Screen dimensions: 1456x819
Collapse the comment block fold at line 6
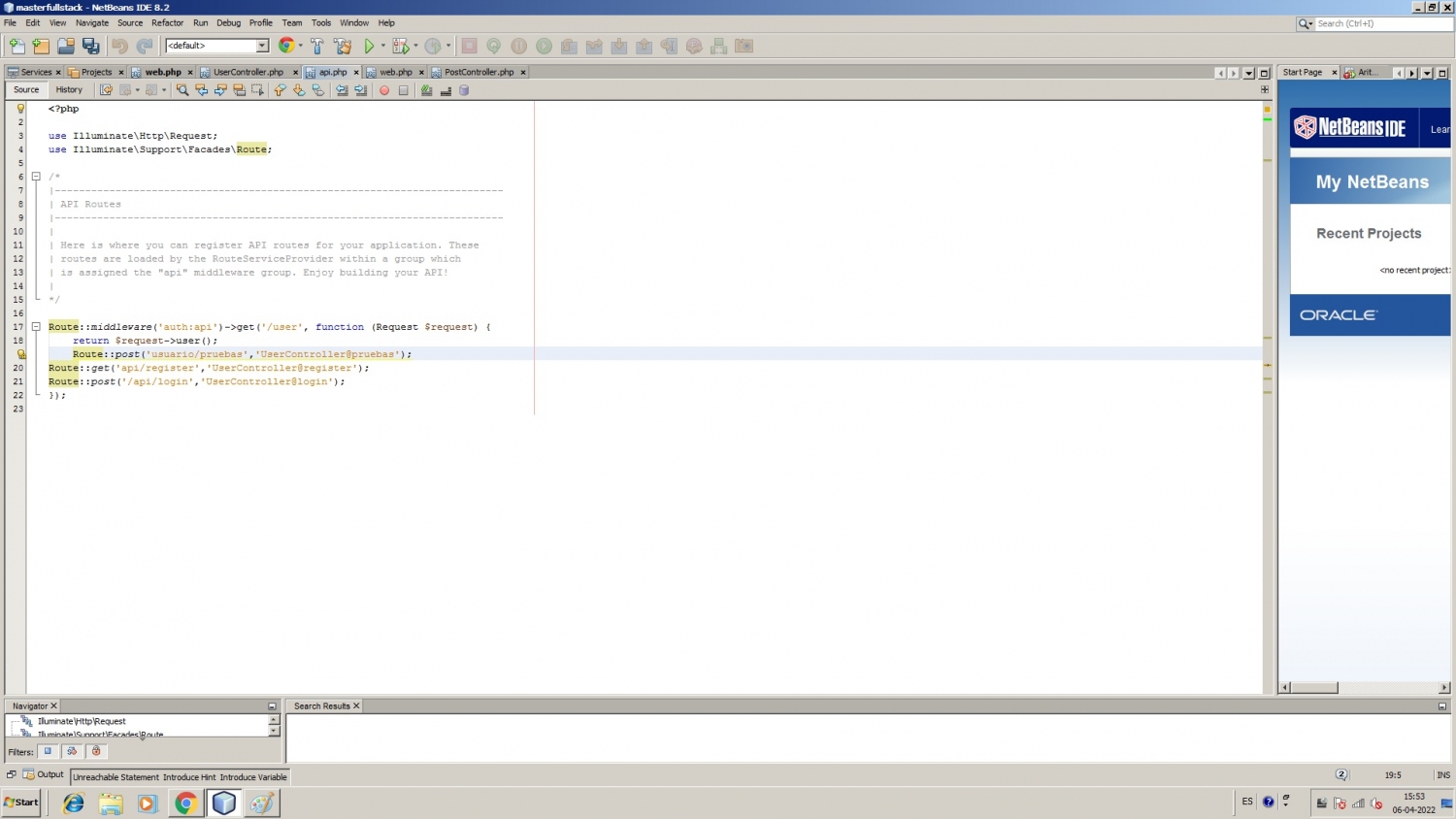tap(36, 177)
